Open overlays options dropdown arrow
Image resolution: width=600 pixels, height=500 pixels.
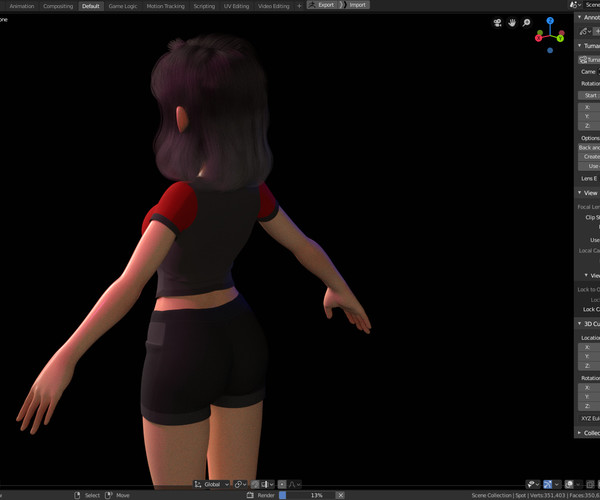pos(578,485)
